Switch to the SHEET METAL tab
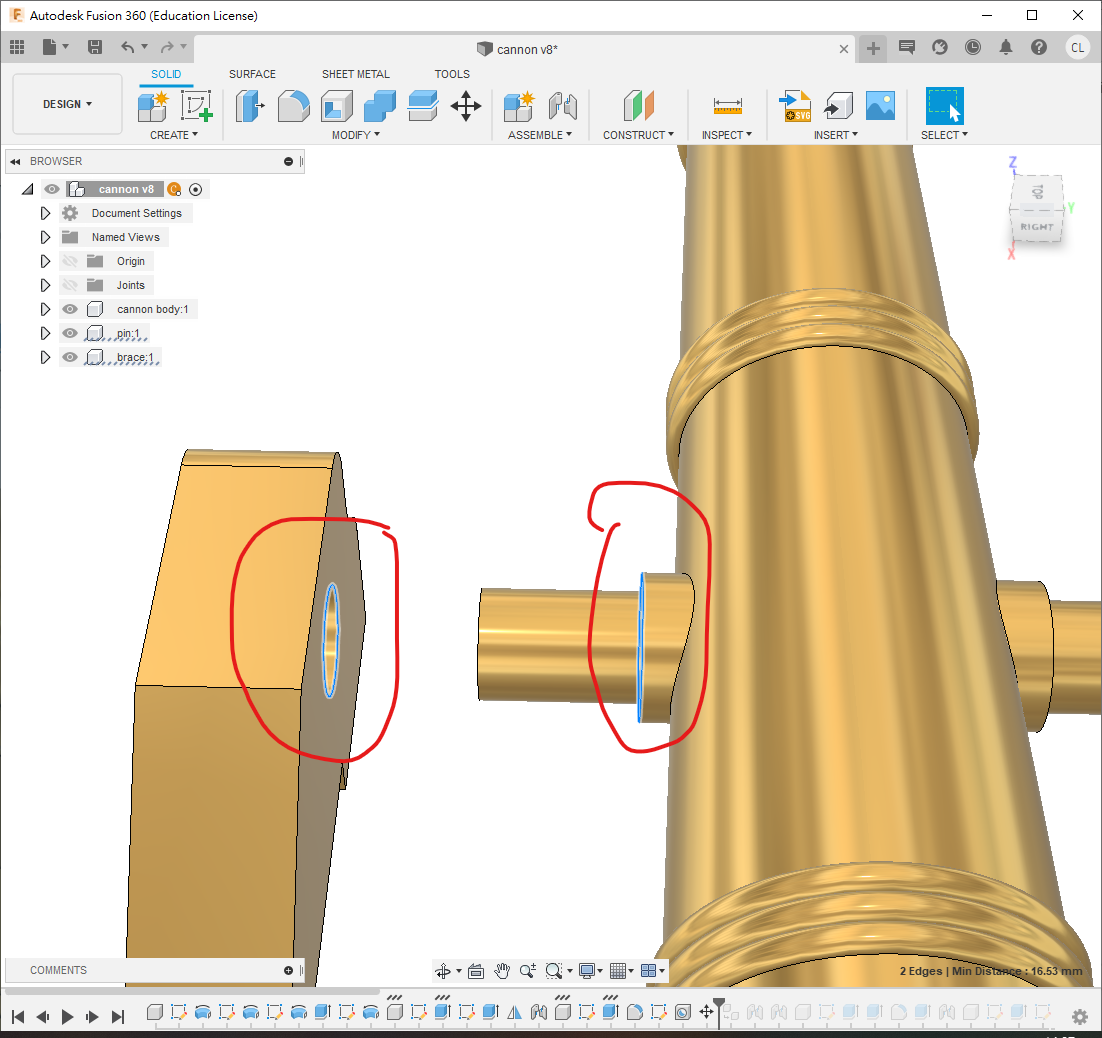Image resolution: width=1102 pixels, height=1038 pixels. point(355,74)
